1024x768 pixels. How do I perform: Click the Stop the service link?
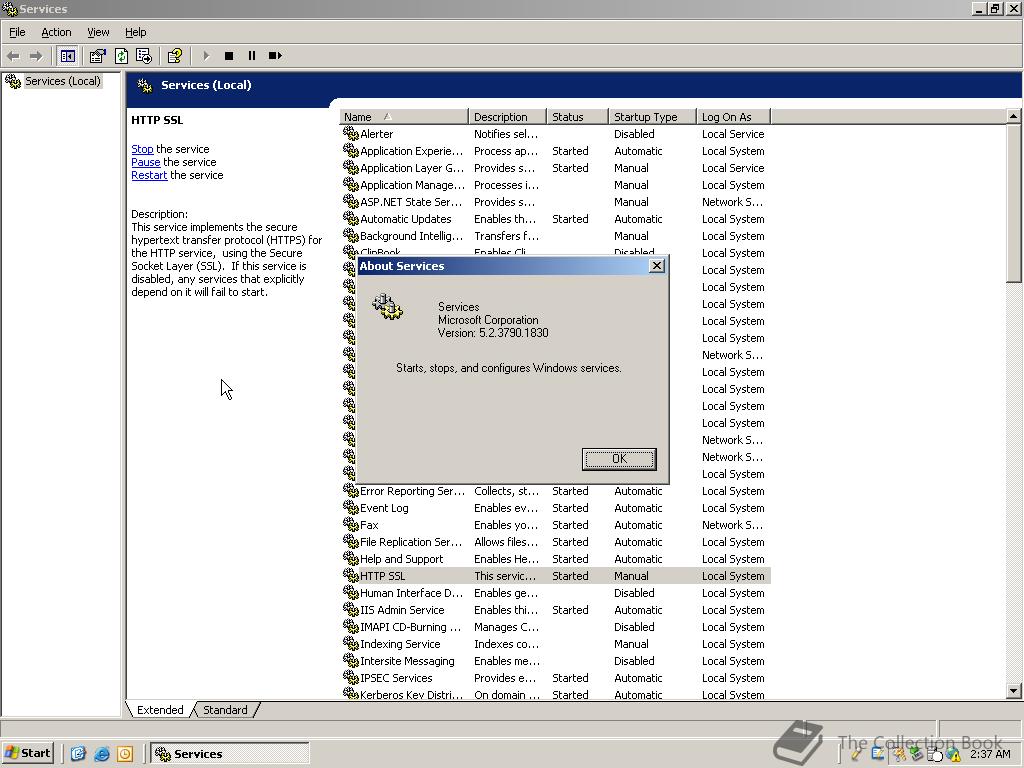coord(142,149)
